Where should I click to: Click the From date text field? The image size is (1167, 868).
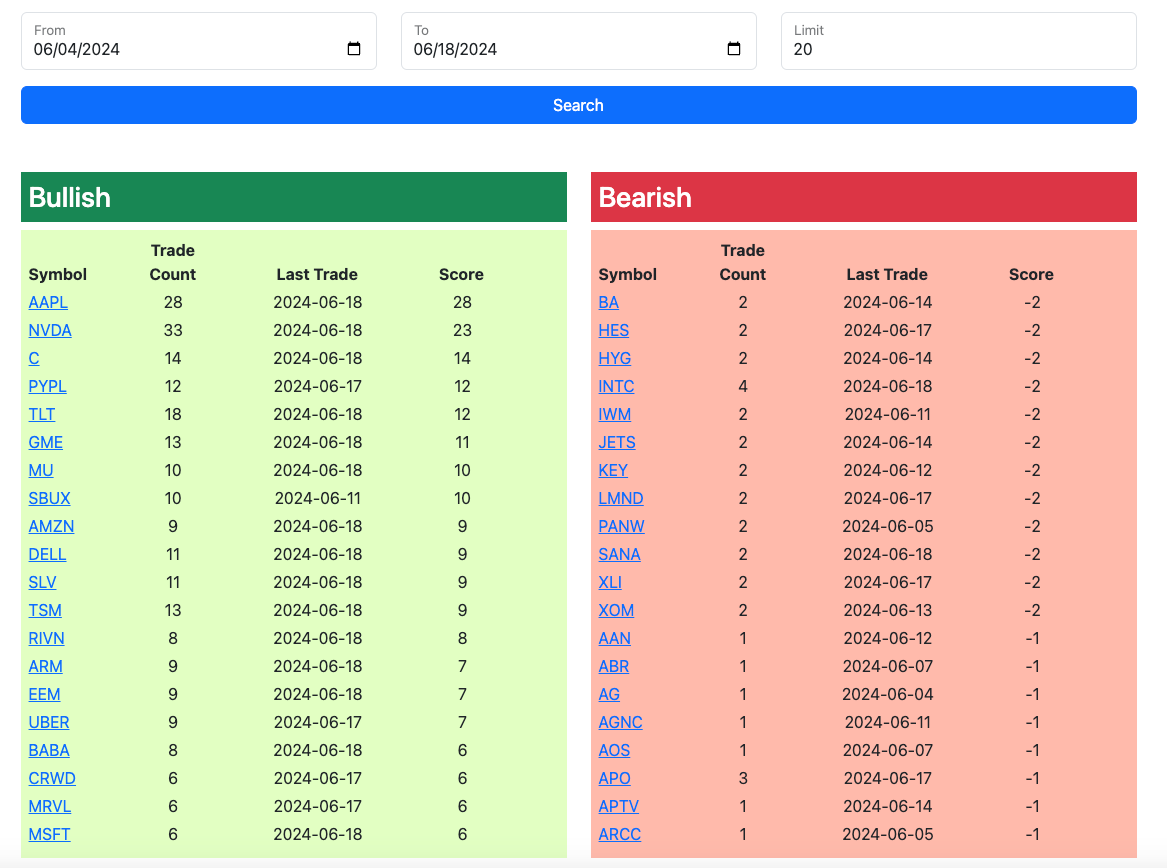point(199,41)
